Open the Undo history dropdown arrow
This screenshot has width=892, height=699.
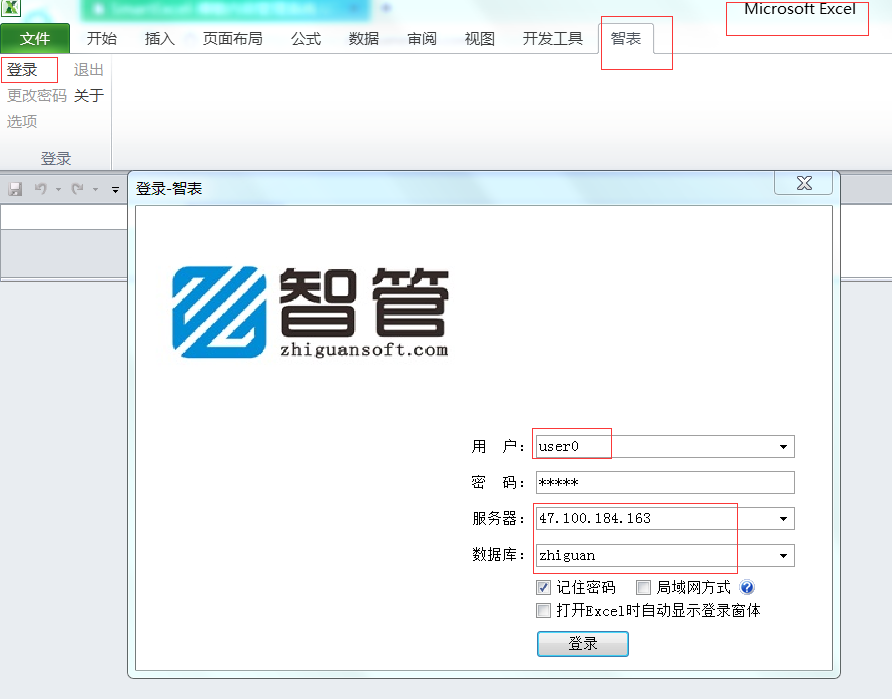(59, 189)
